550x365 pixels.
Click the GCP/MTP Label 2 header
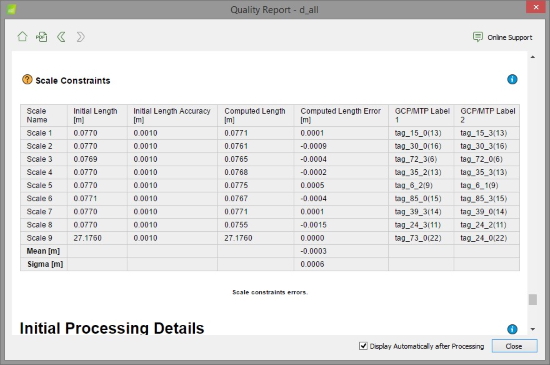[x=488, y=115]
